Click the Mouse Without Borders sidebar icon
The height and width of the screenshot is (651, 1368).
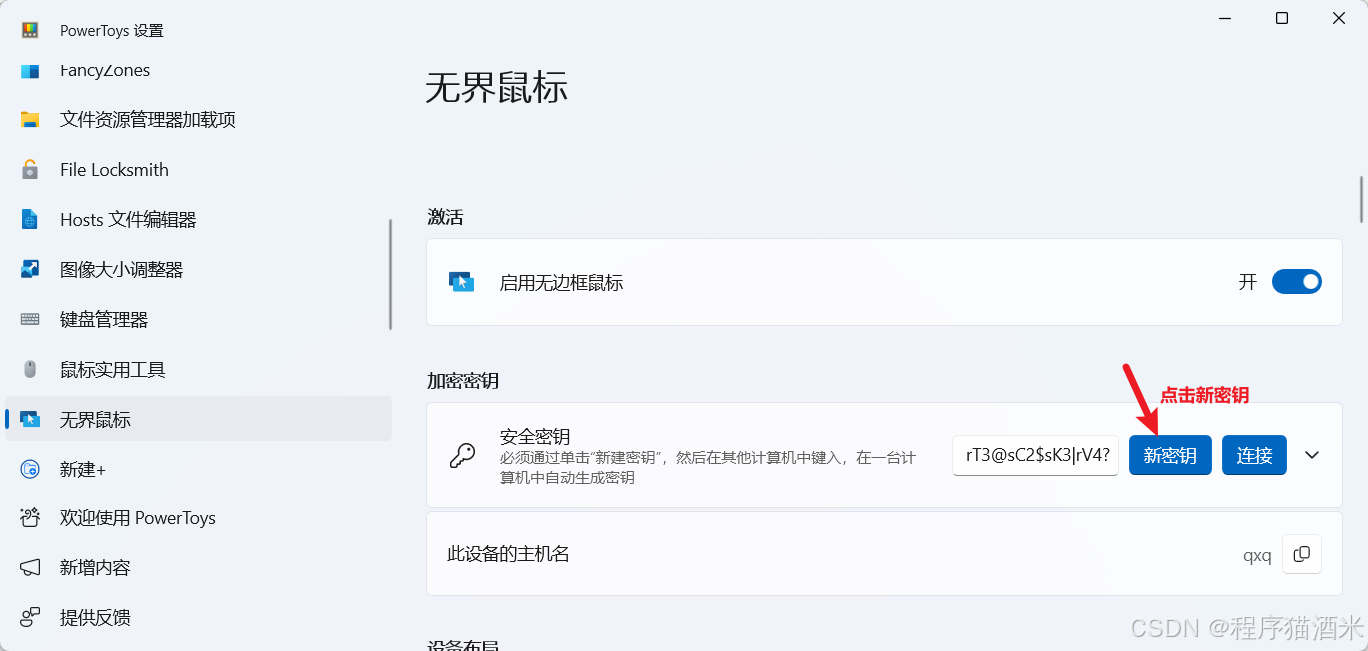(30, 420)
